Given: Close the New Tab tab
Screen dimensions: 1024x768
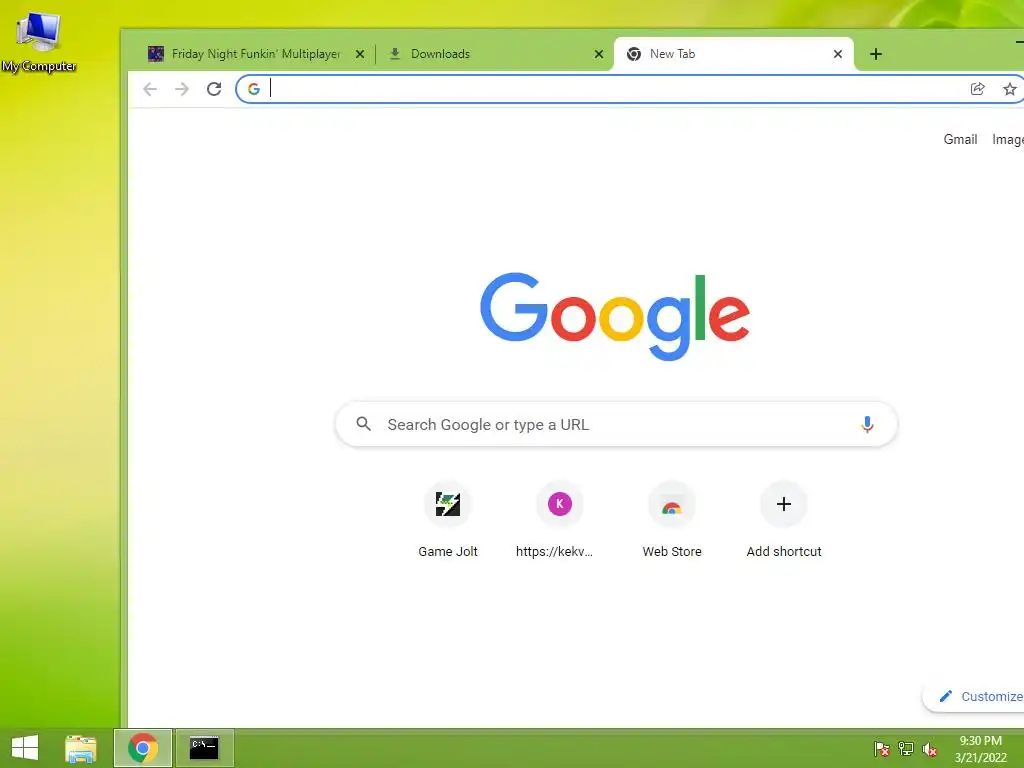Looking at the screenshot, I should point(838,54).
